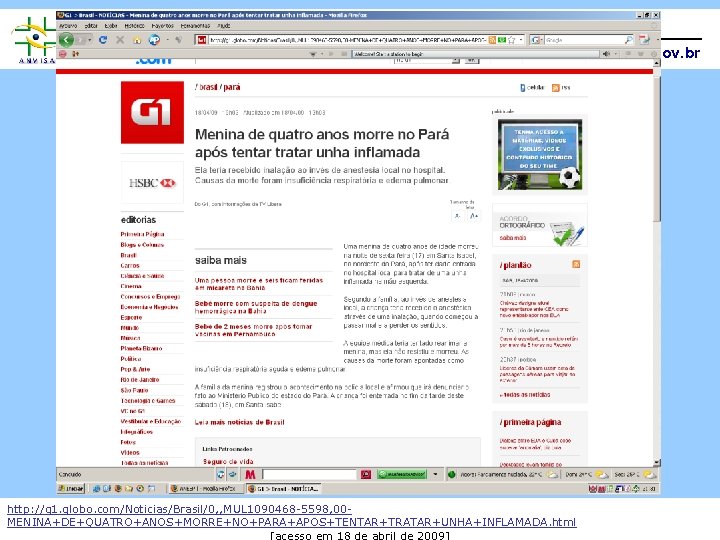Click todas as notícias link in plantão
The width and height of the screenshot is (720, 540).
(525, 394)
